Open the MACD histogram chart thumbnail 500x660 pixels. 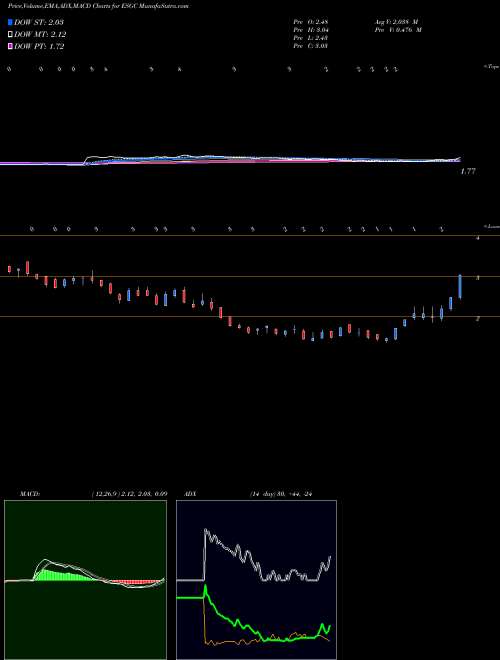85,580
